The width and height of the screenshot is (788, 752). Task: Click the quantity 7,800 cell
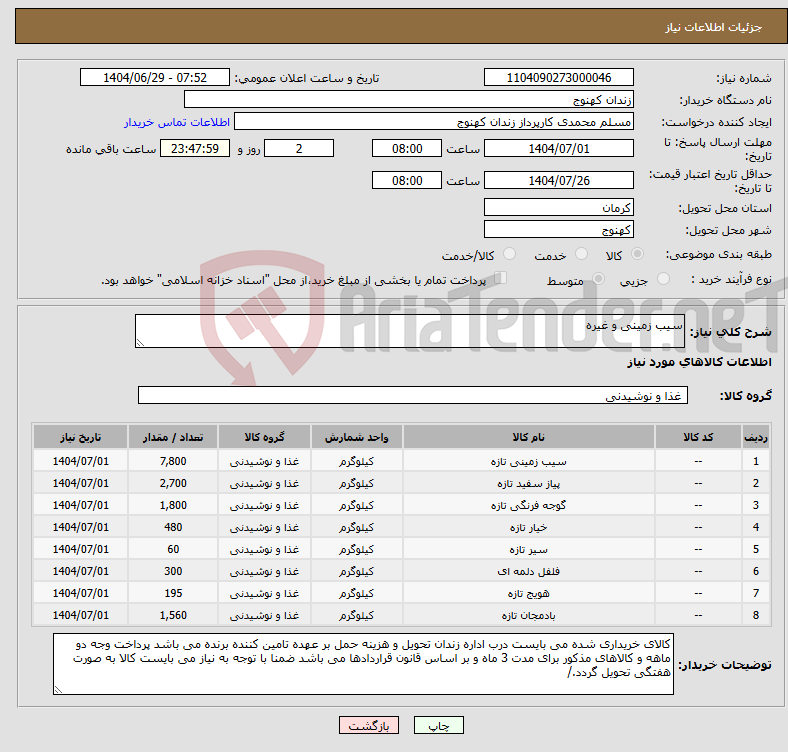click(173, 461)
